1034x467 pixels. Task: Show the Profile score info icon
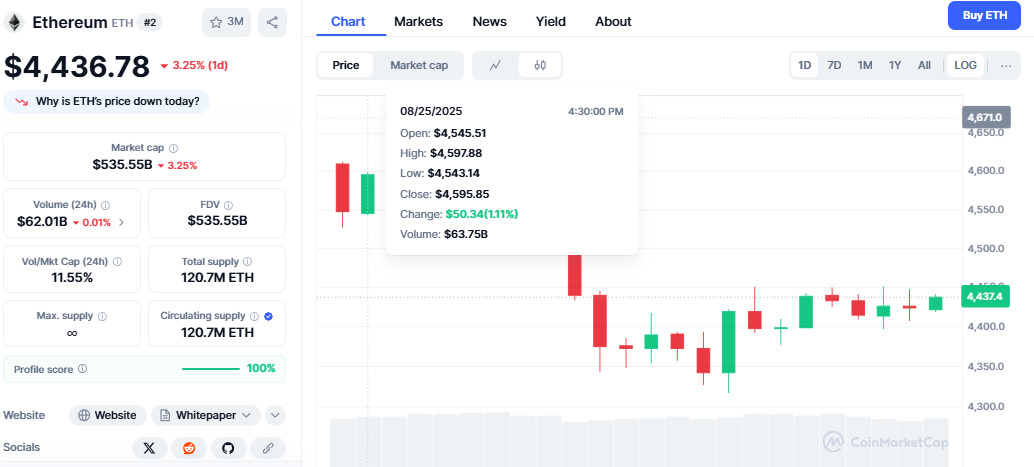[82, 369]
